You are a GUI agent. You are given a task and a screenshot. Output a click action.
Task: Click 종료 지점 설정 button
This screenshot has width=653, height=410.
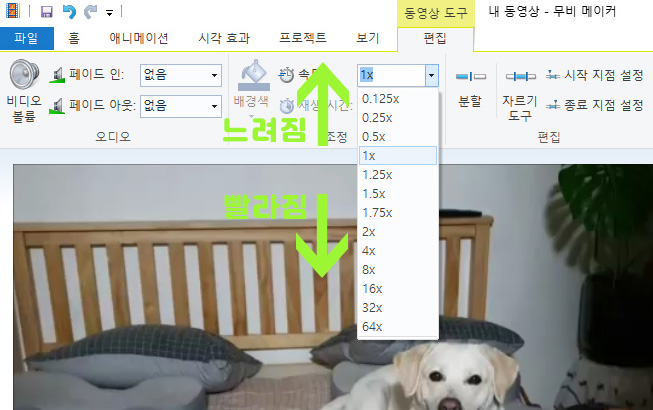pos(595,105)
